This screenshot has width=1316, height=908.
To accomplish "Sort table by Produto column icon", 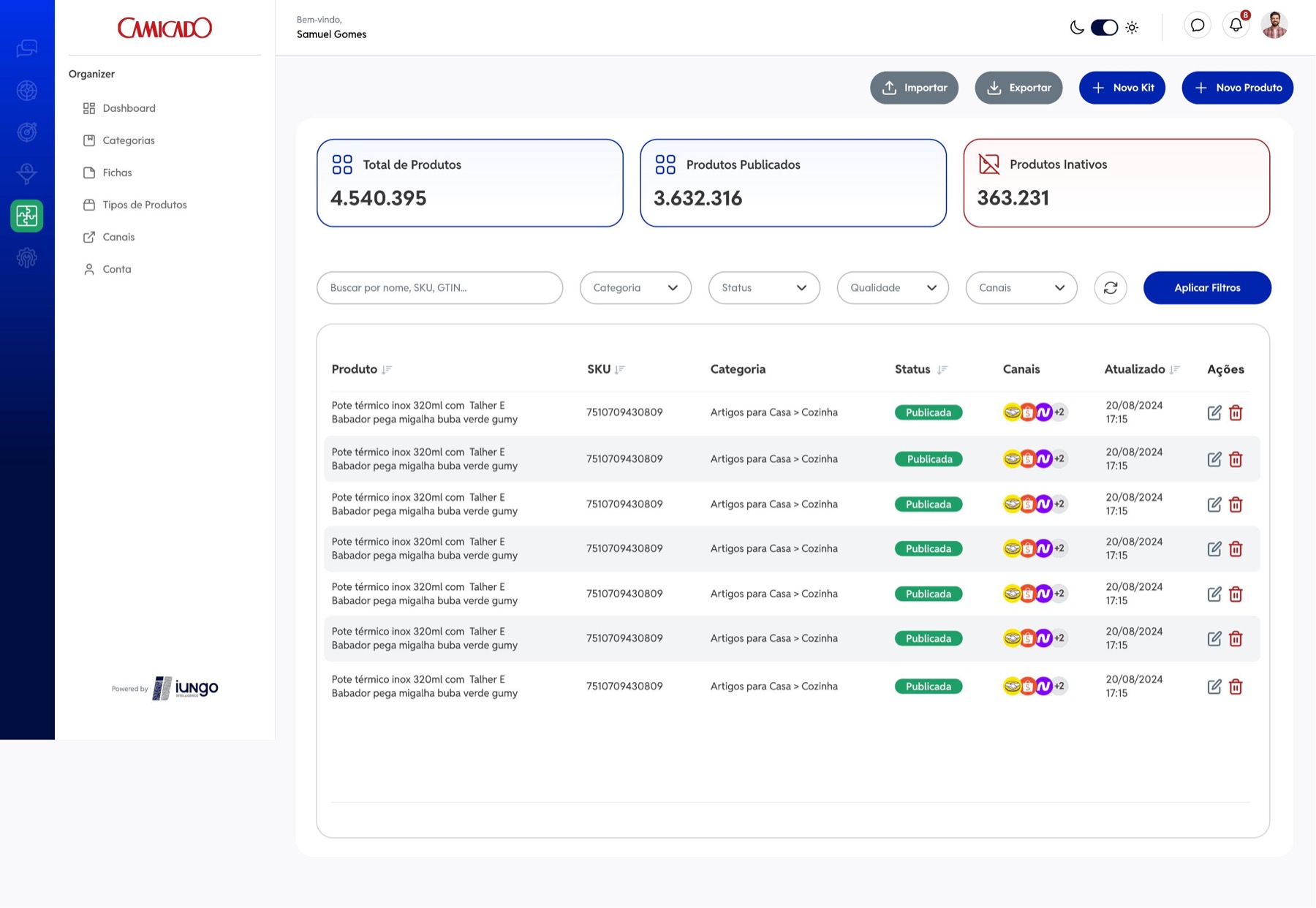I will [x=387, y=370].
